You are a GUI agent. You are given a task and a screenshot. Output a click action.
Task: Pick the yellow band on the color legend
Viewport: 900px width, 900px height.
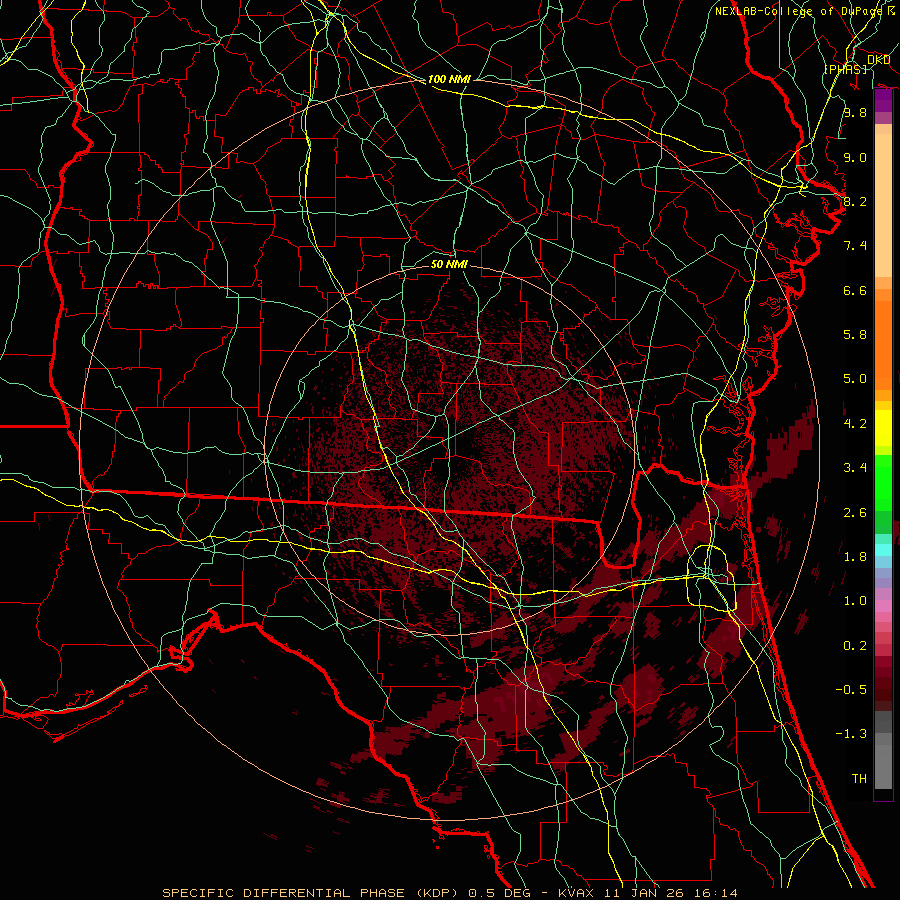coord(883,428)
